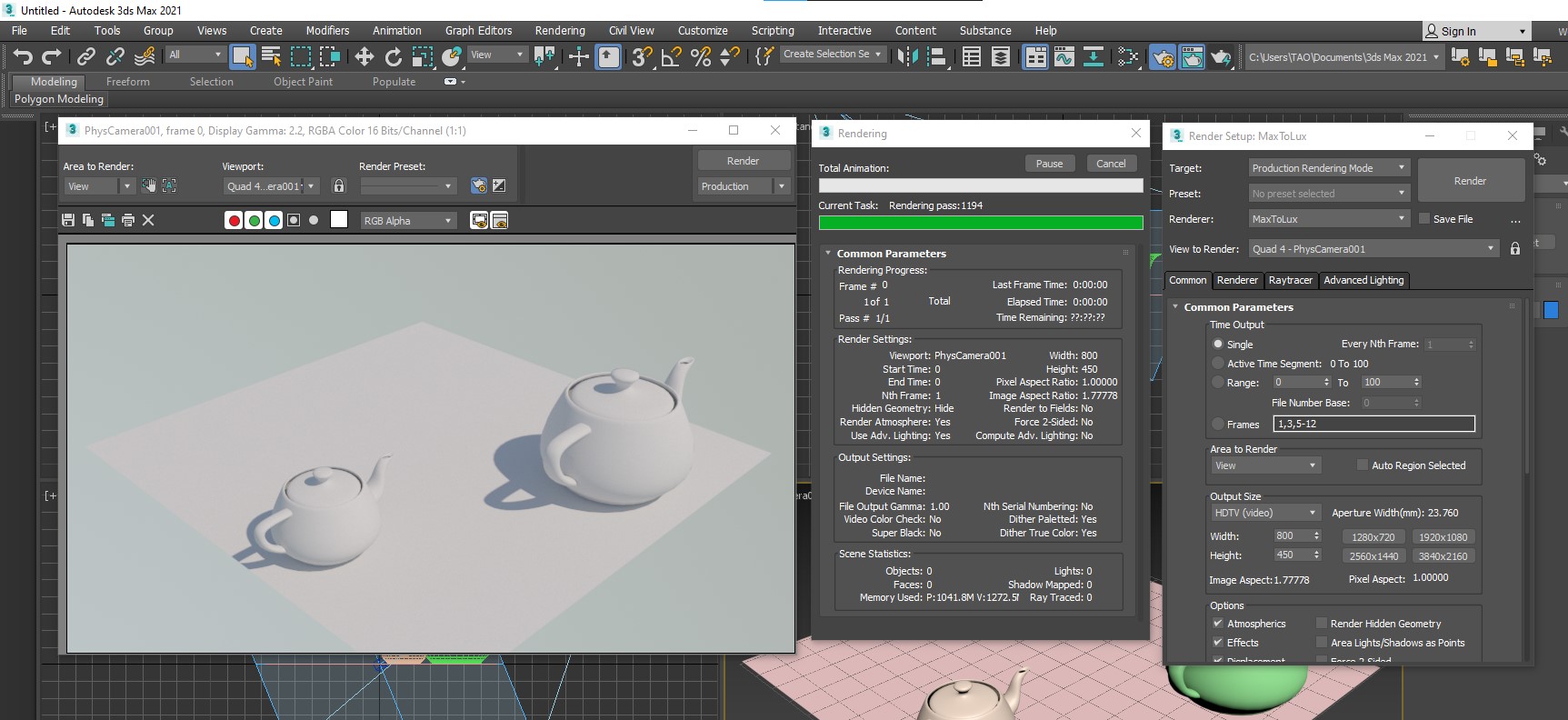Choose the 1920x1080 output size preset
The image size is (1568, 720).
coord(1443,537)
